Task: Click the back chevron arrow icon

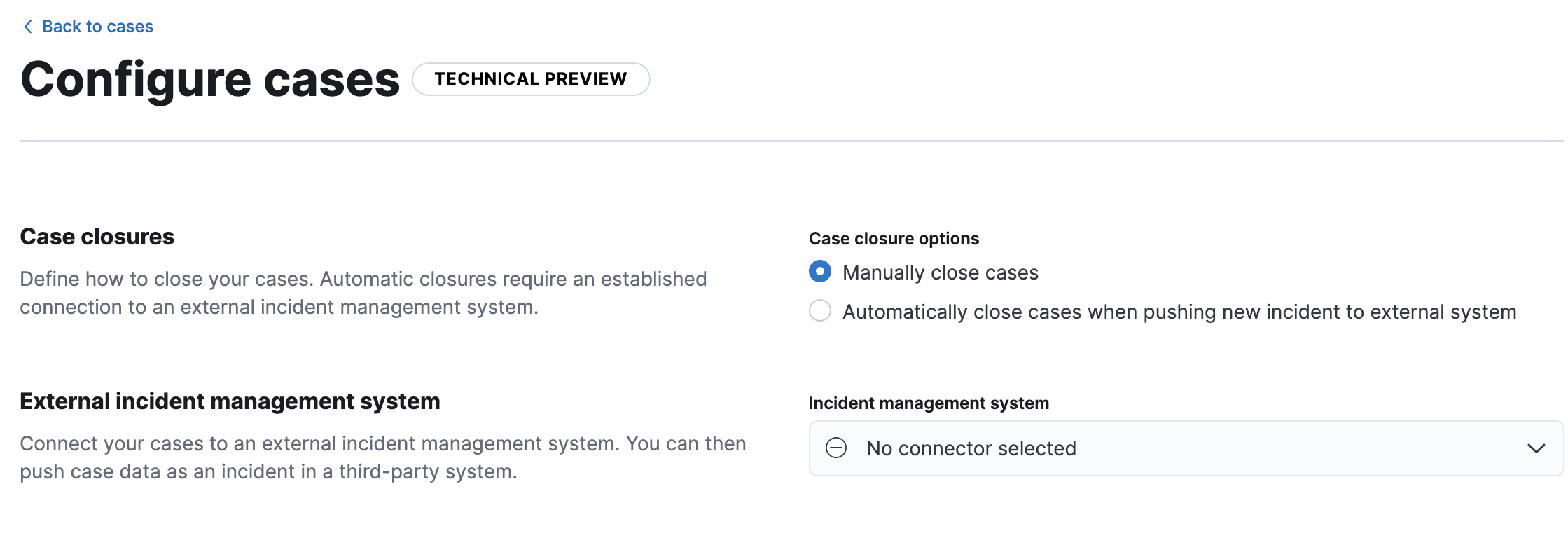Action: pos(28,27)
